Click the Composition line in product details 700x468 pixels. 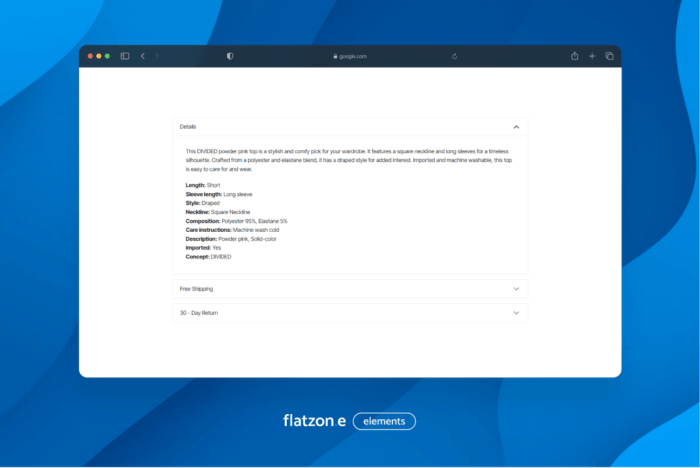236,221
